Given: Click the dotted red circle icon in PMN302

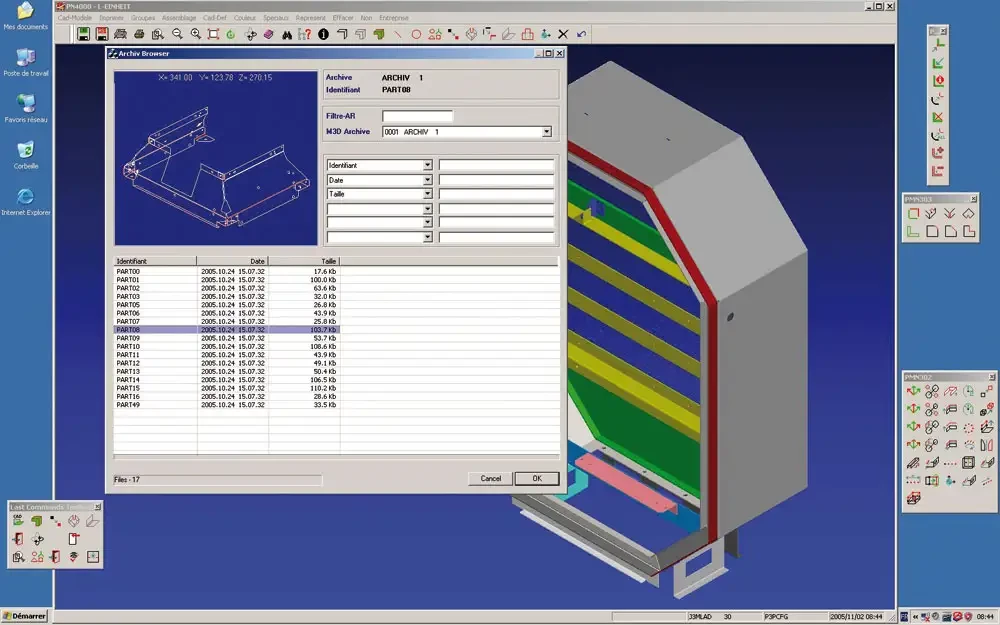Looking at the screenshot, I should point(969,428).
